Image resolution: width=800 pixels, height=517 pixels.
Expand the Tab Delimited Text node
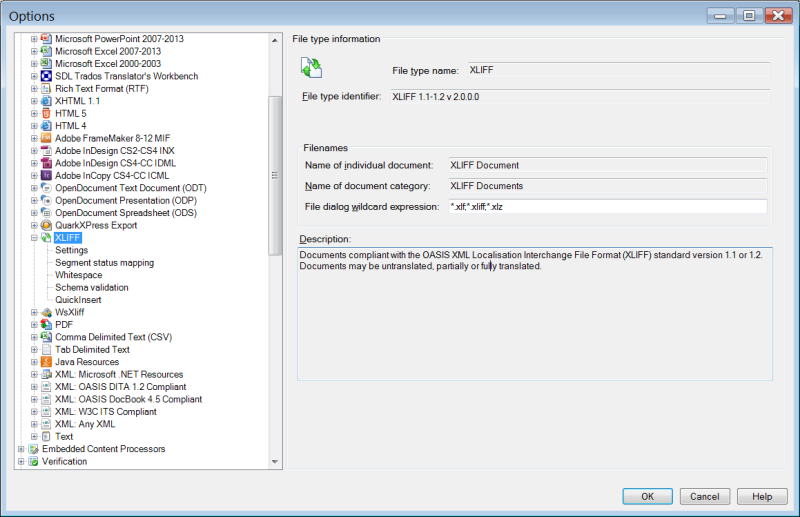[x=34, y=349]
